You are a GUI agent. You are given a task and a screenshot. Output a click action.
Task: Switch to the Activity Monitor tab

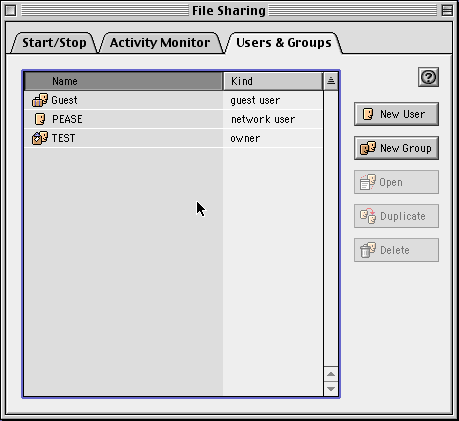pos(160,43)
